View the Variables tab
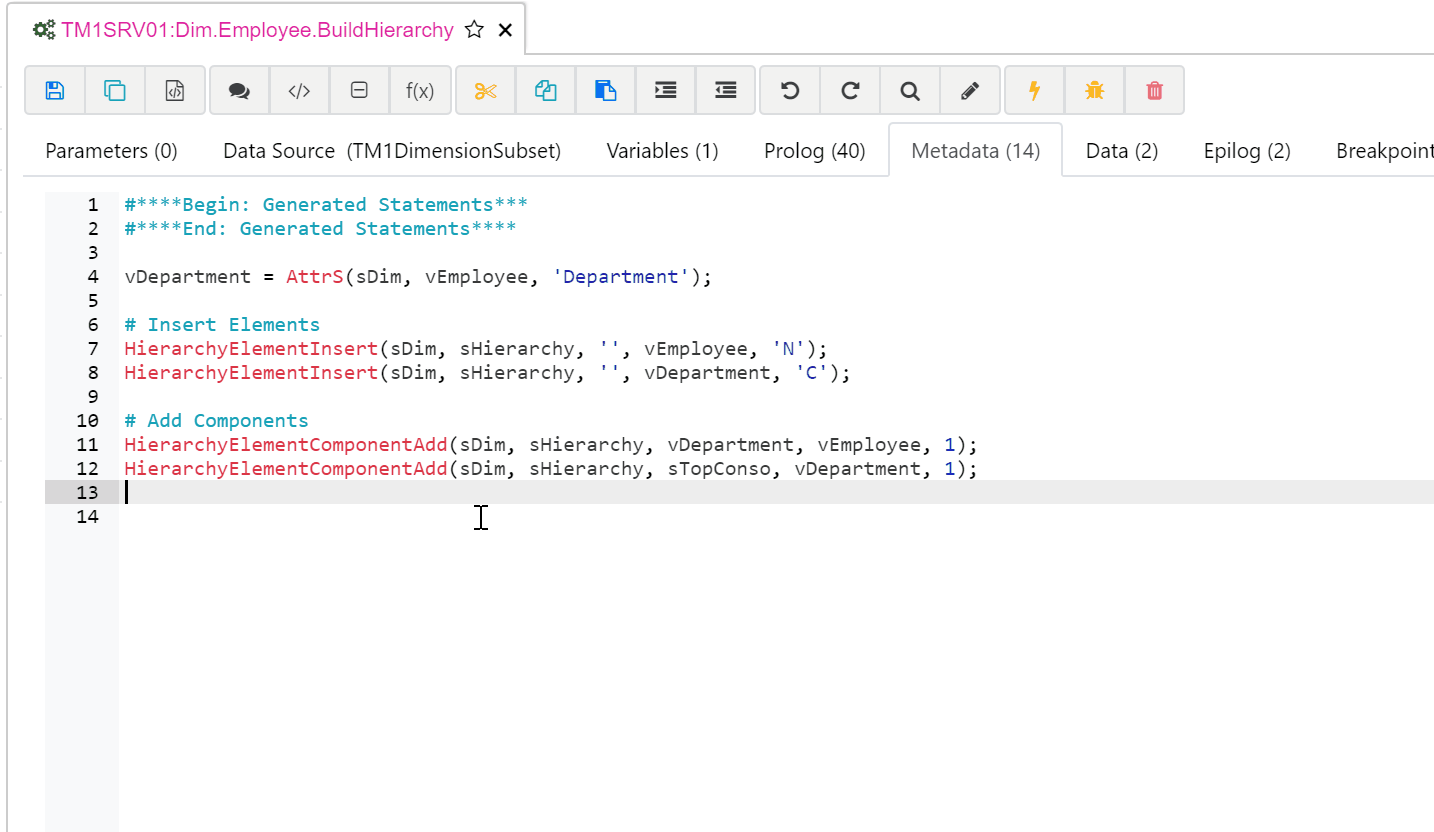This screenshot has height=832, width=1434. [662, 150]
